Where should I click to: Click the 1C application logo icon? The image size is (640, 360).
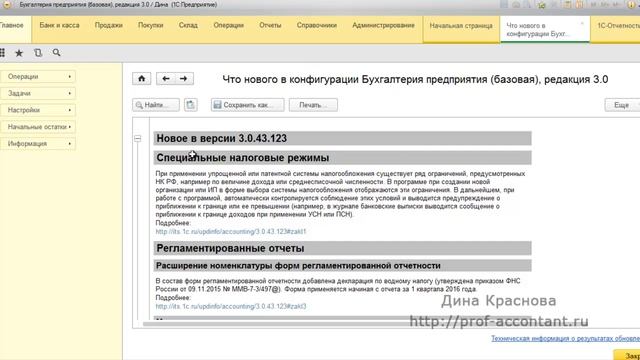click(x=7, y=5)
